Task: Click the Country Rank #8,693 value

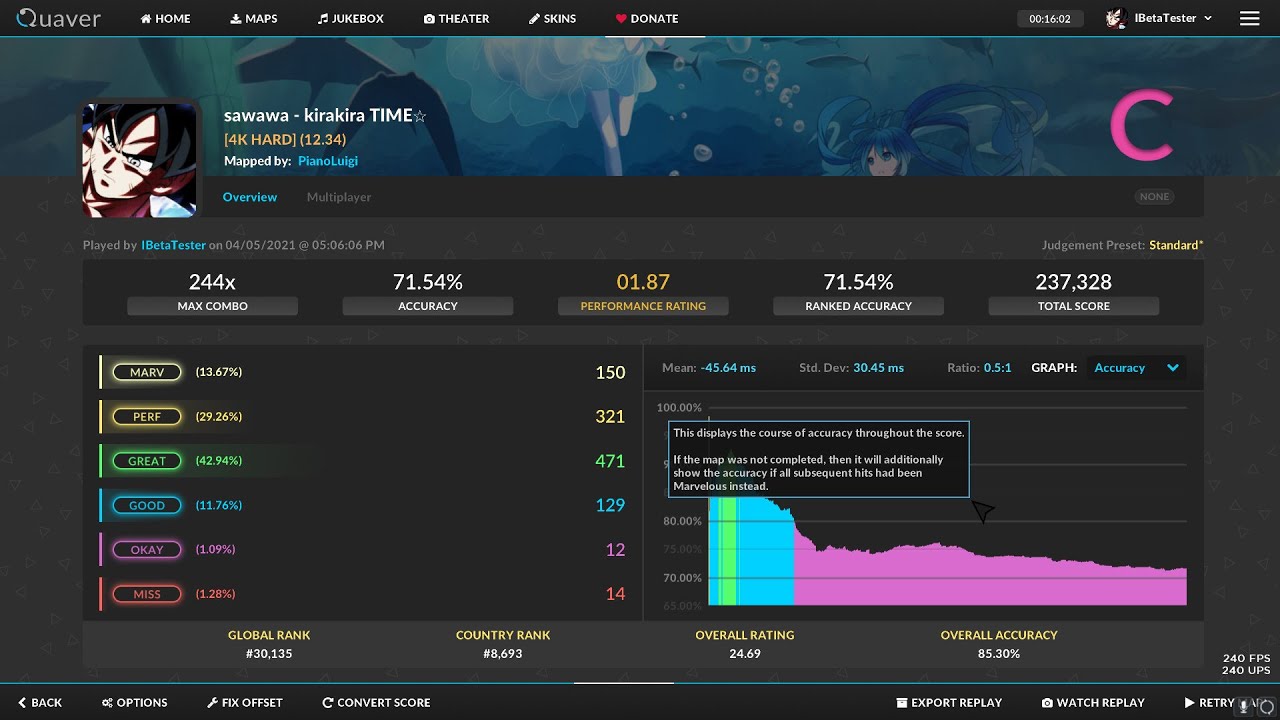Action: pyautogui.click(x=503, y=654)
